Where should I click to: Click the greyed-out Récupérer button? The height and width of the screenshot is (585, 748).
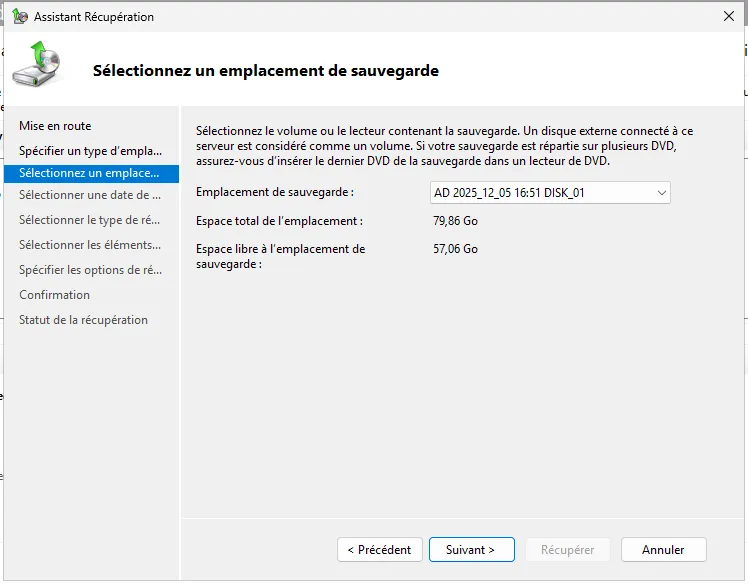567,550
